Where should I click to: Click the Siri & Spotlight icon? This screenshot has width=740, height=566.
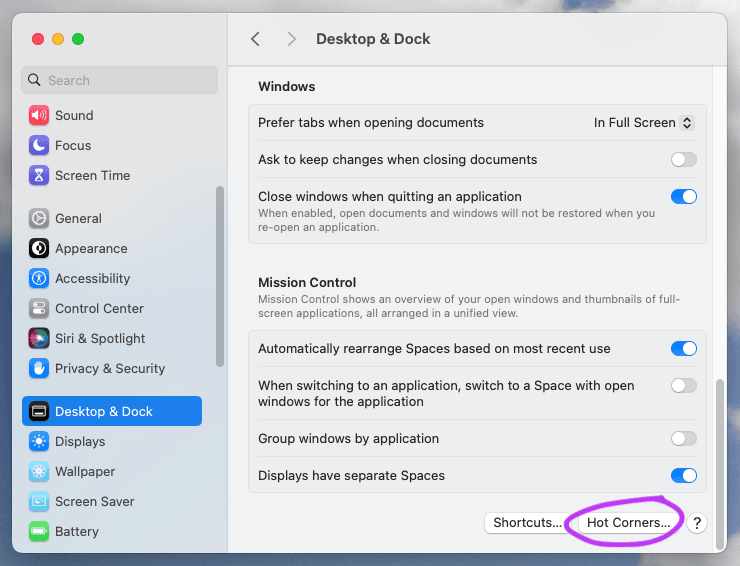39,338
